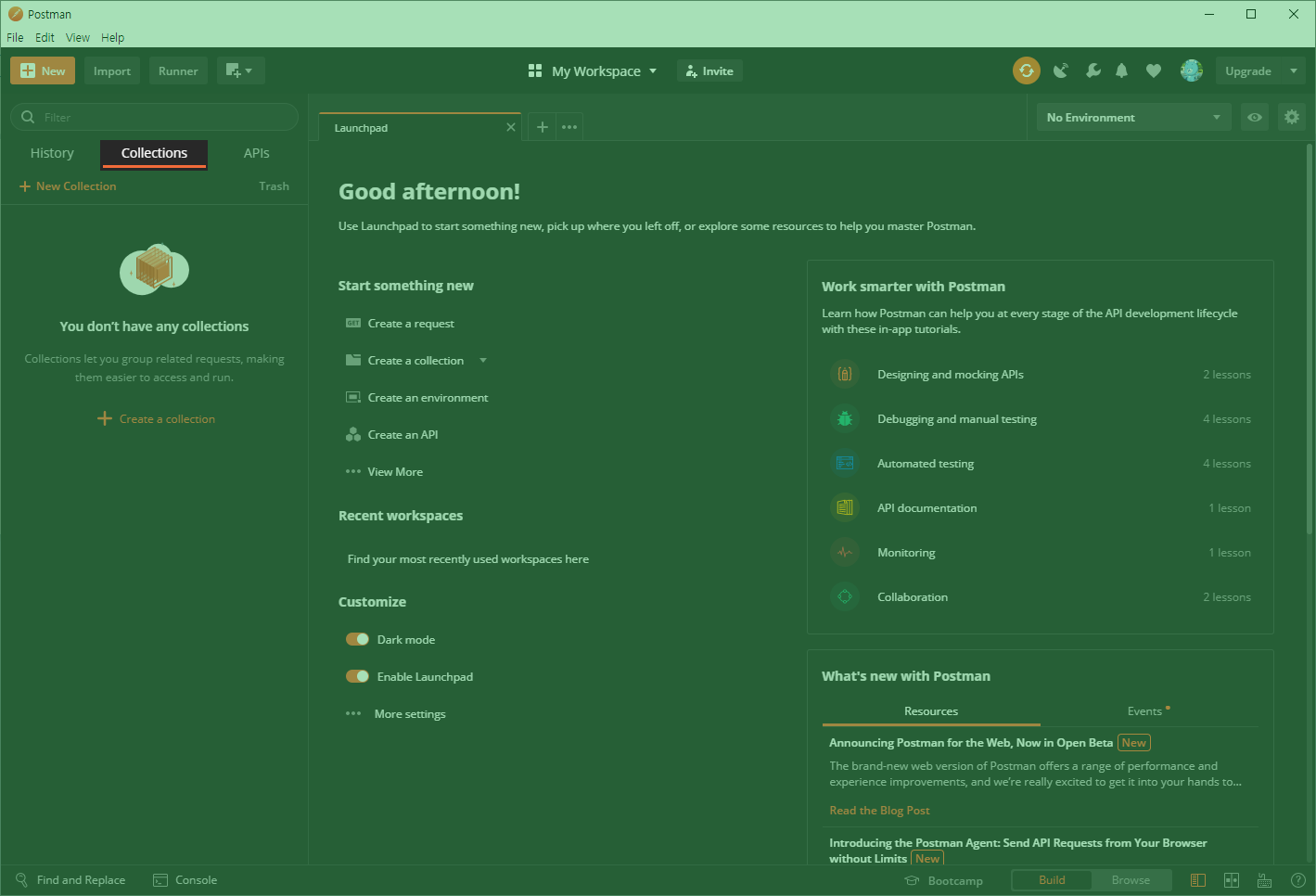Open Read the Blog Post link
Image resolution: width=1316 pixels, height=896 pixels.
(x=879, y=811)
